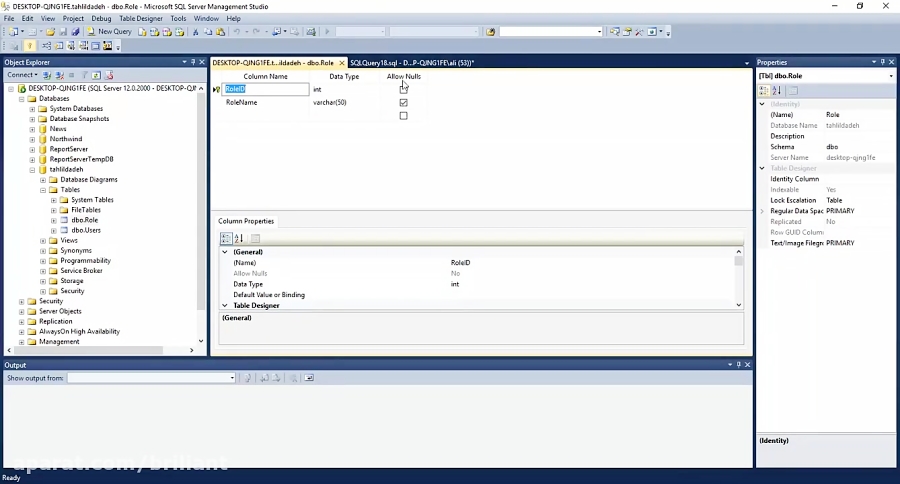This screenshot has height=484, width=900.
Task: Click the Filter funnel icon in Object Explorer
Action: pos(84,75)
